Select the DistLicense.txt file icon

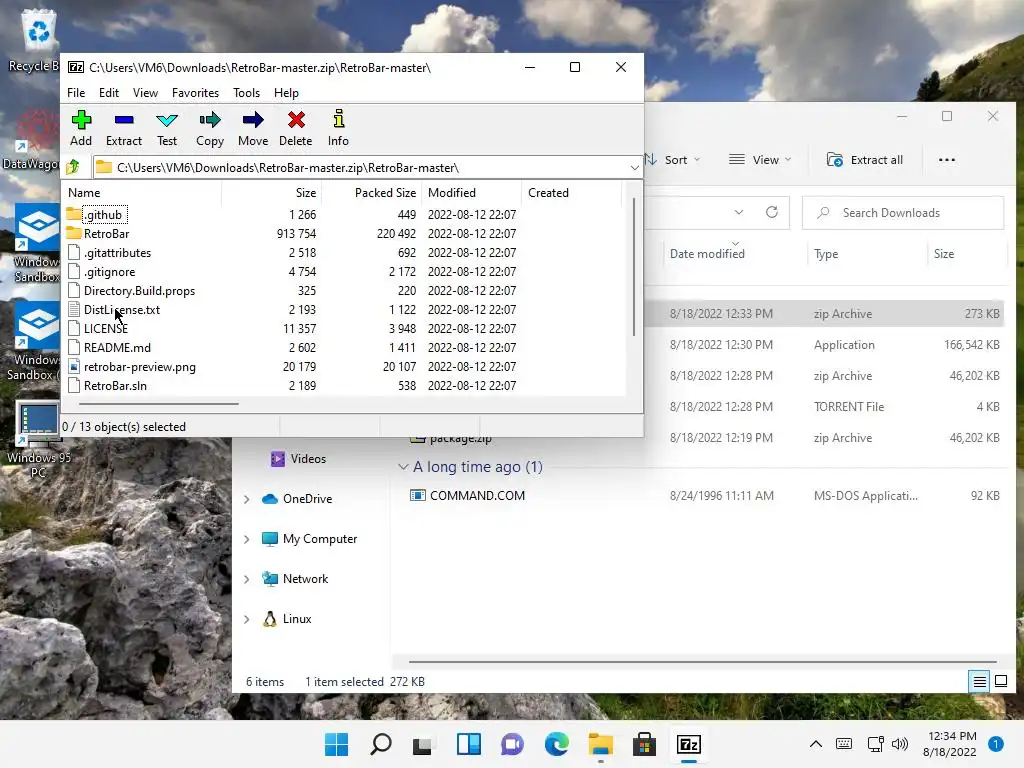[x=74, y=310]
